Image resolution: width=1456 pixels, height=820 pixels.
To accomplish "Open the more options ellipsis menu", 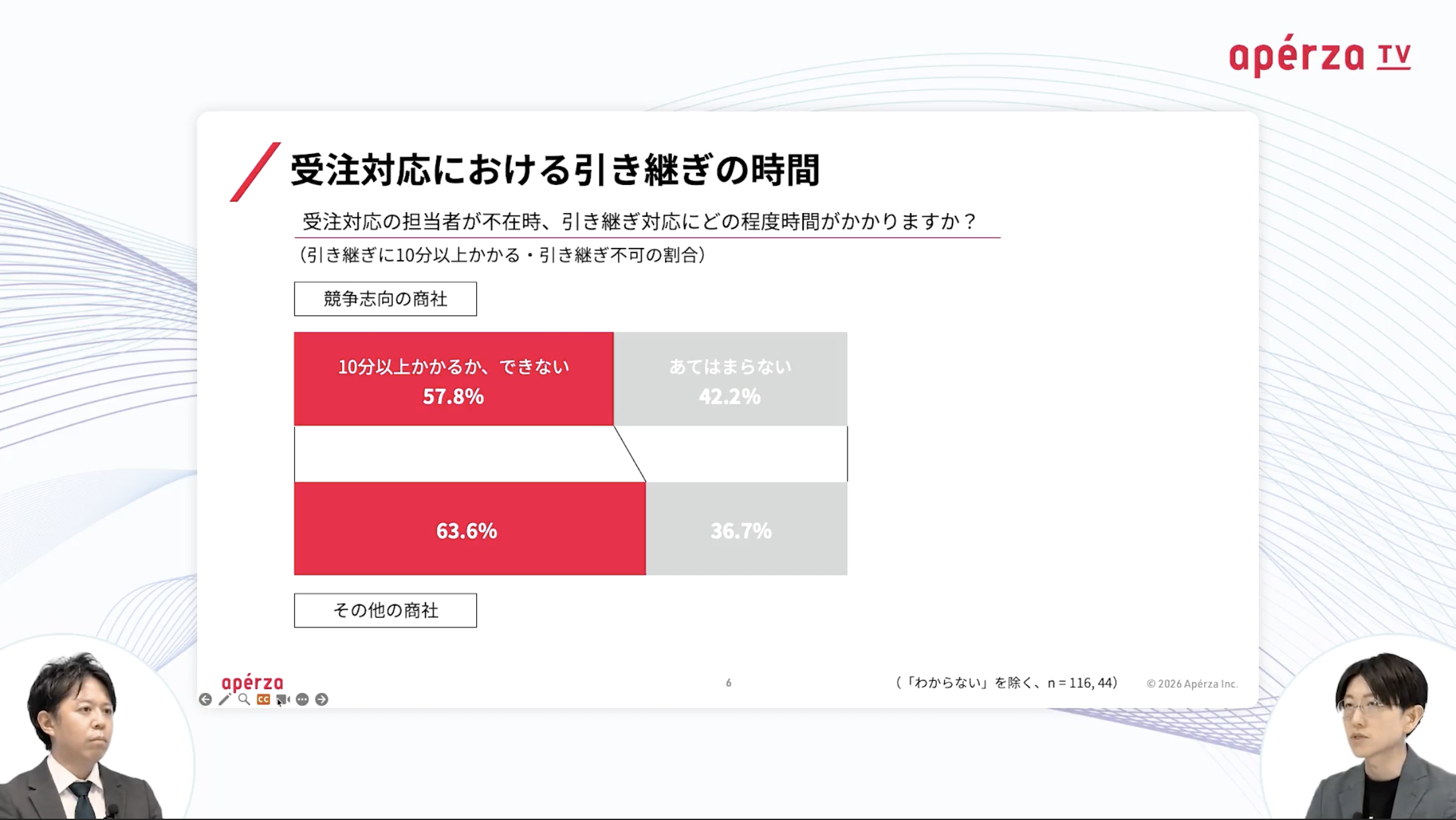I will coord(302,699).
